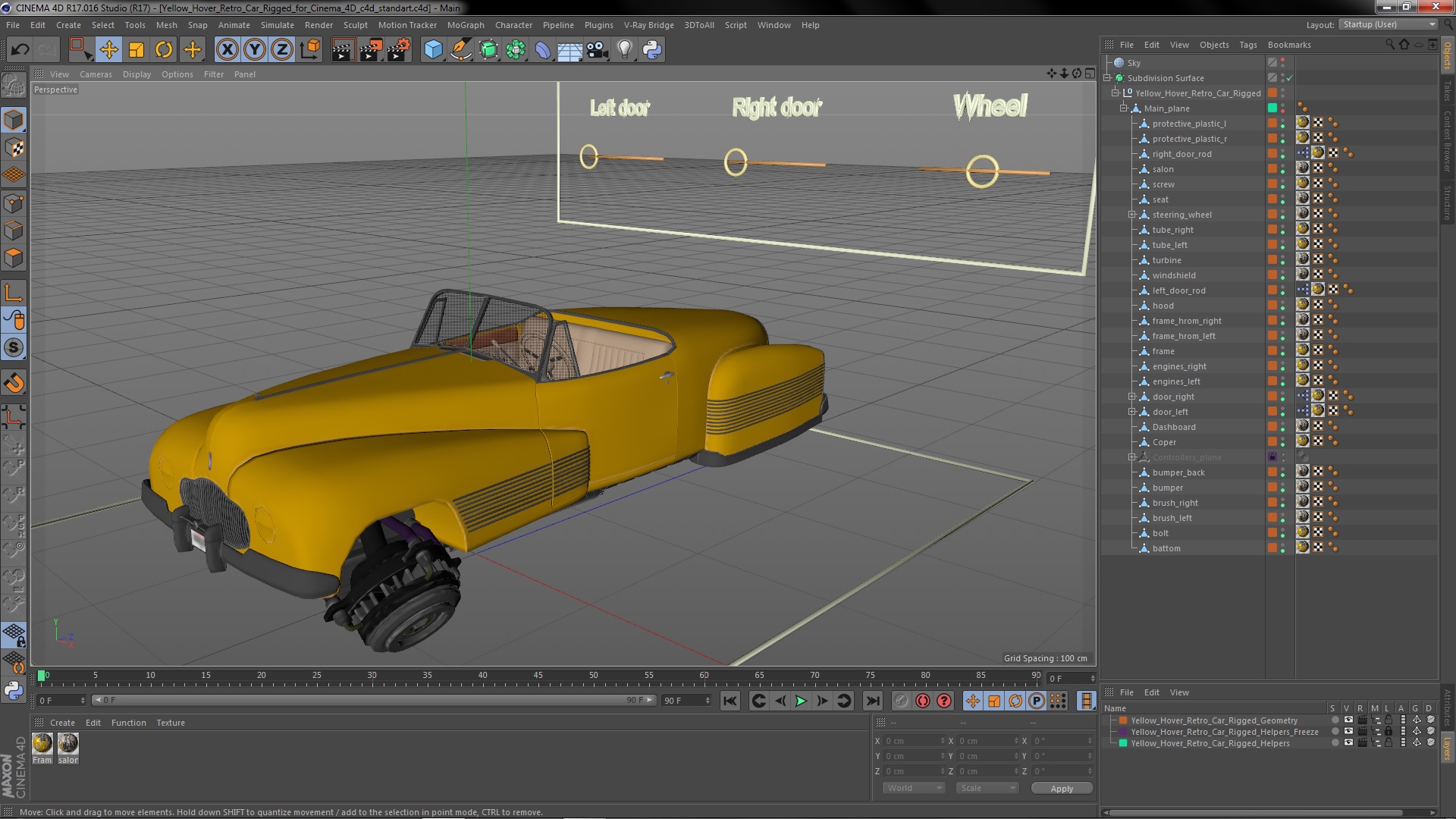
Task: Select the Move tool in top toolbar
Action: click(108, 50)
